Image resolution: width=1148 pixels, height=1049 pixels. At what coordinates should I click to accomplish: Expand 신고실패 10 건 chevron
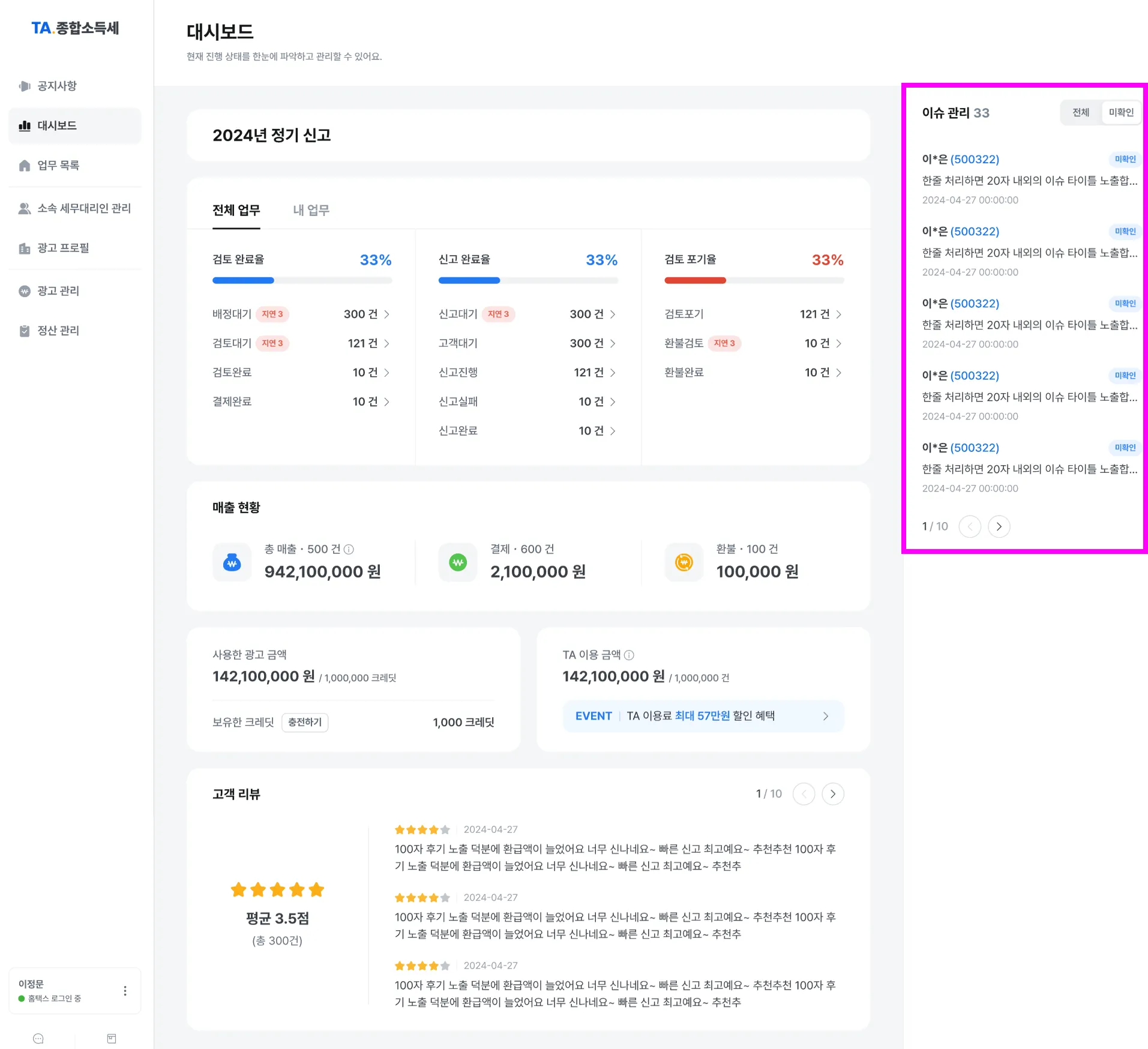613,401
